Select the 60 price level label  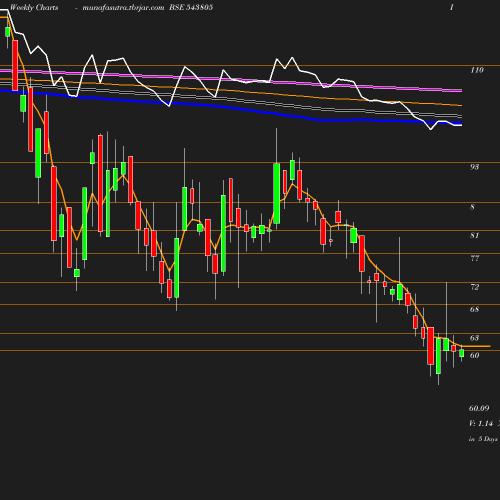click(x=475, y=355)
